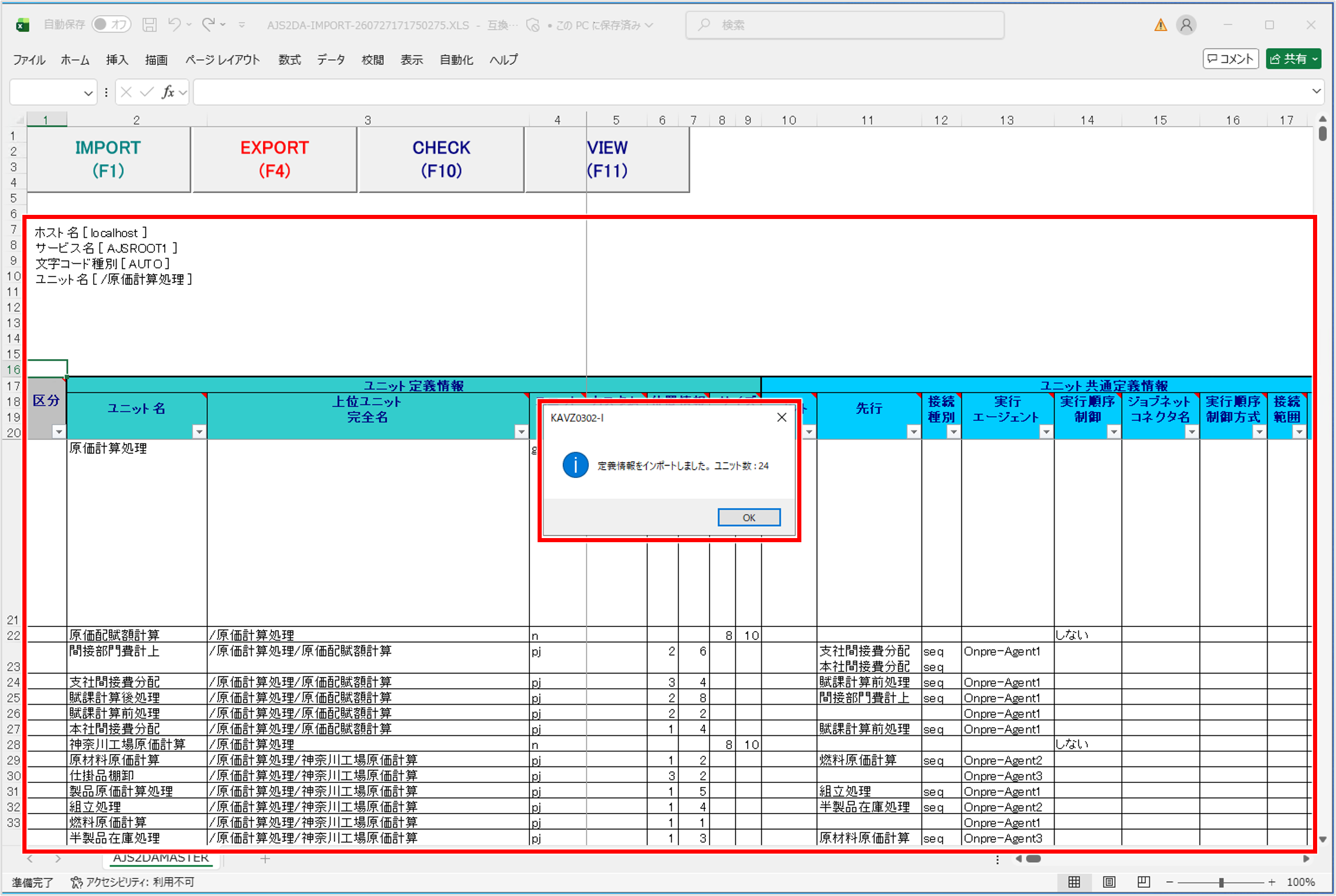Click the yellow warning triangle icon
Image resolution: width=1336 pixels, height=896 pixels.
click(1160, 25)
